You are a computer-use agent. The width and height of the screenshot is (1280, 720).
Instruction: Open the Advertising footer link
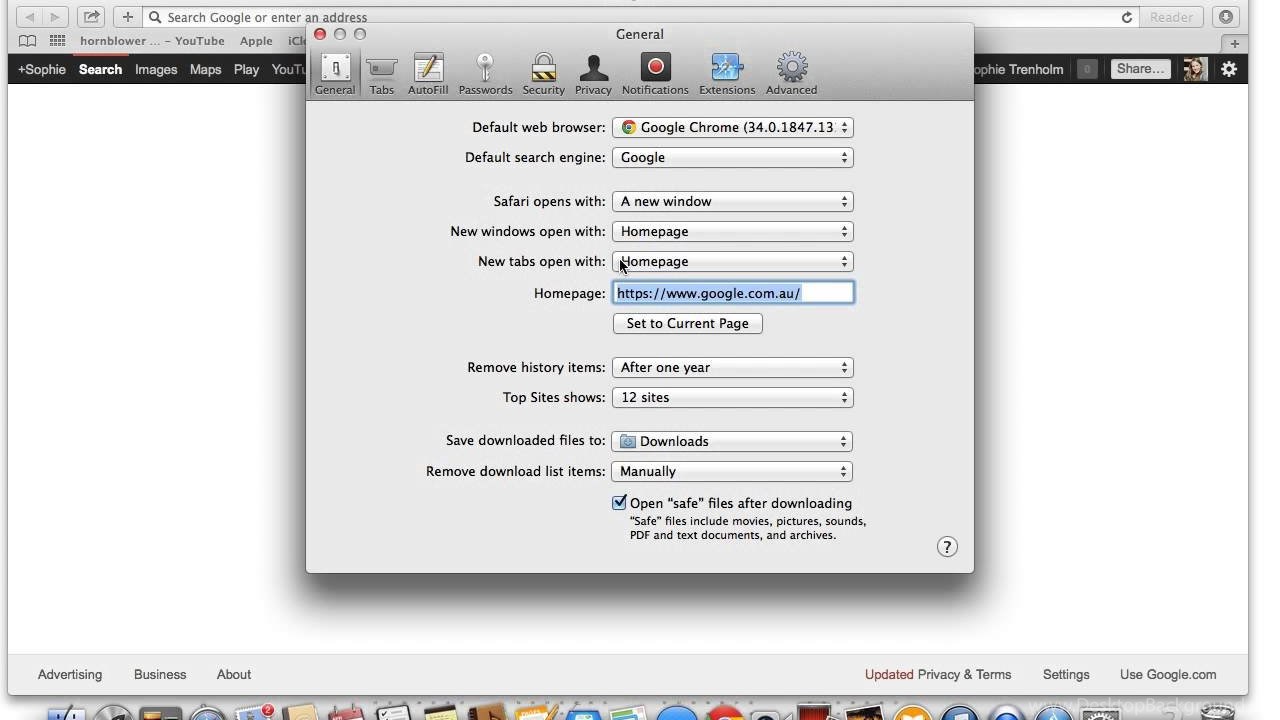[70, 674]
